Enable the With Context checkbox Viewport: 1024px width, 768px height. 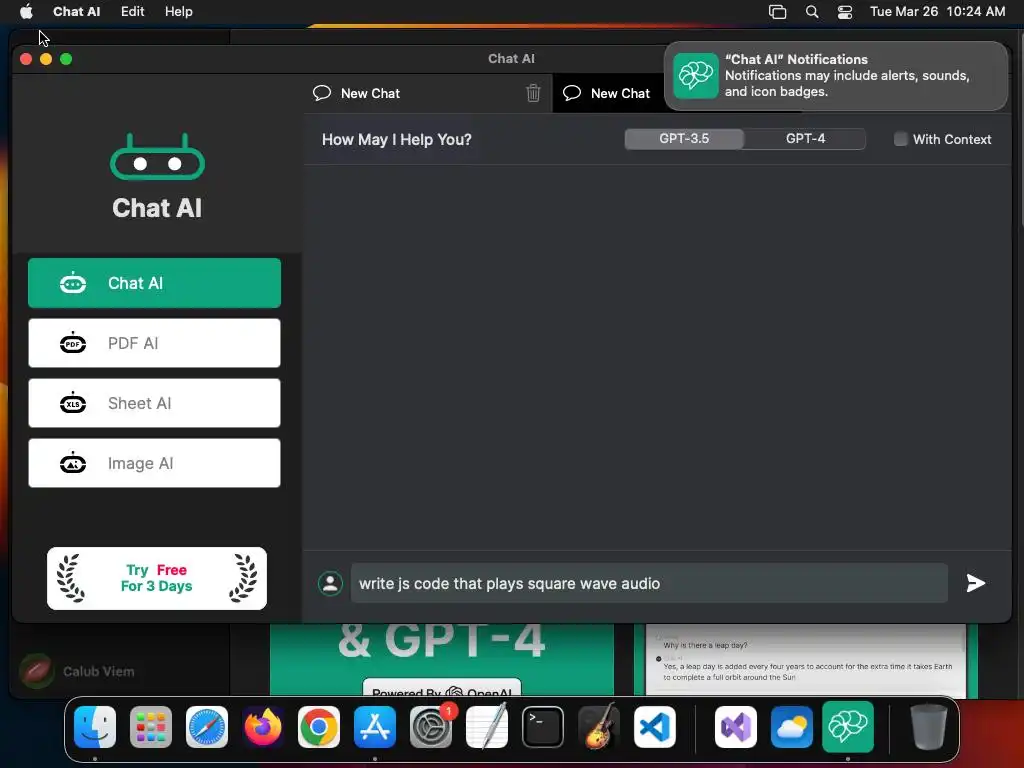pyautogui.click(x=901, y=139)
